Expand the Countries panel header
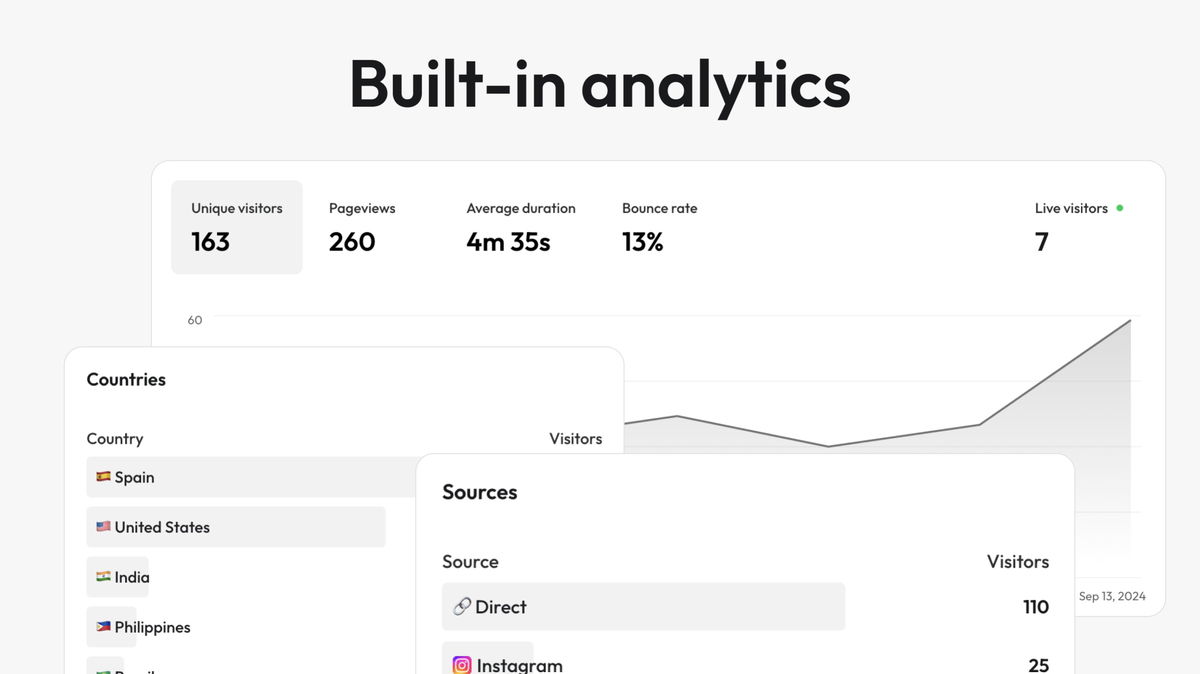Screen dimensions: 1200x674 tap(125, 379)
